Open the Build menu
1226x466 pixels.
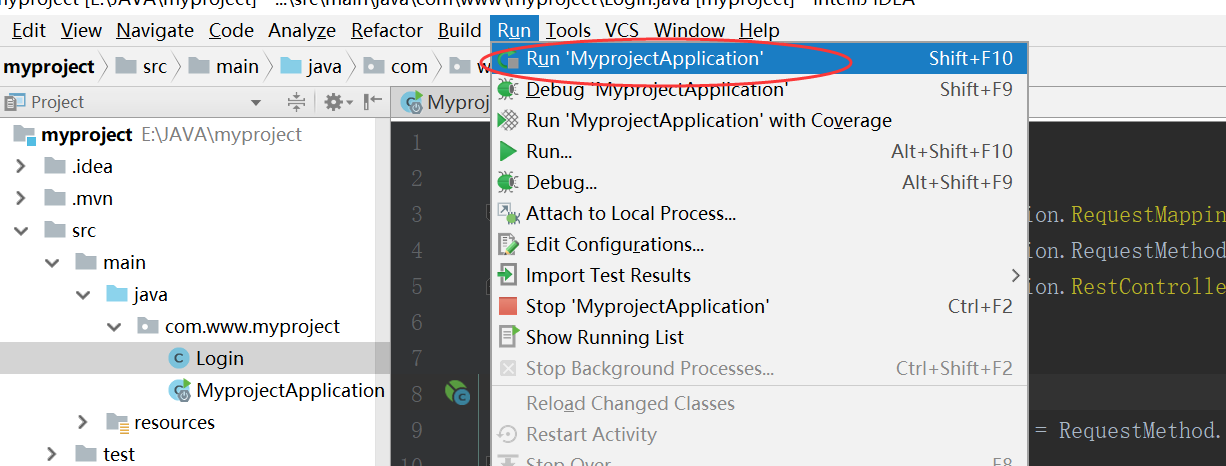click(x=460, y=30)
